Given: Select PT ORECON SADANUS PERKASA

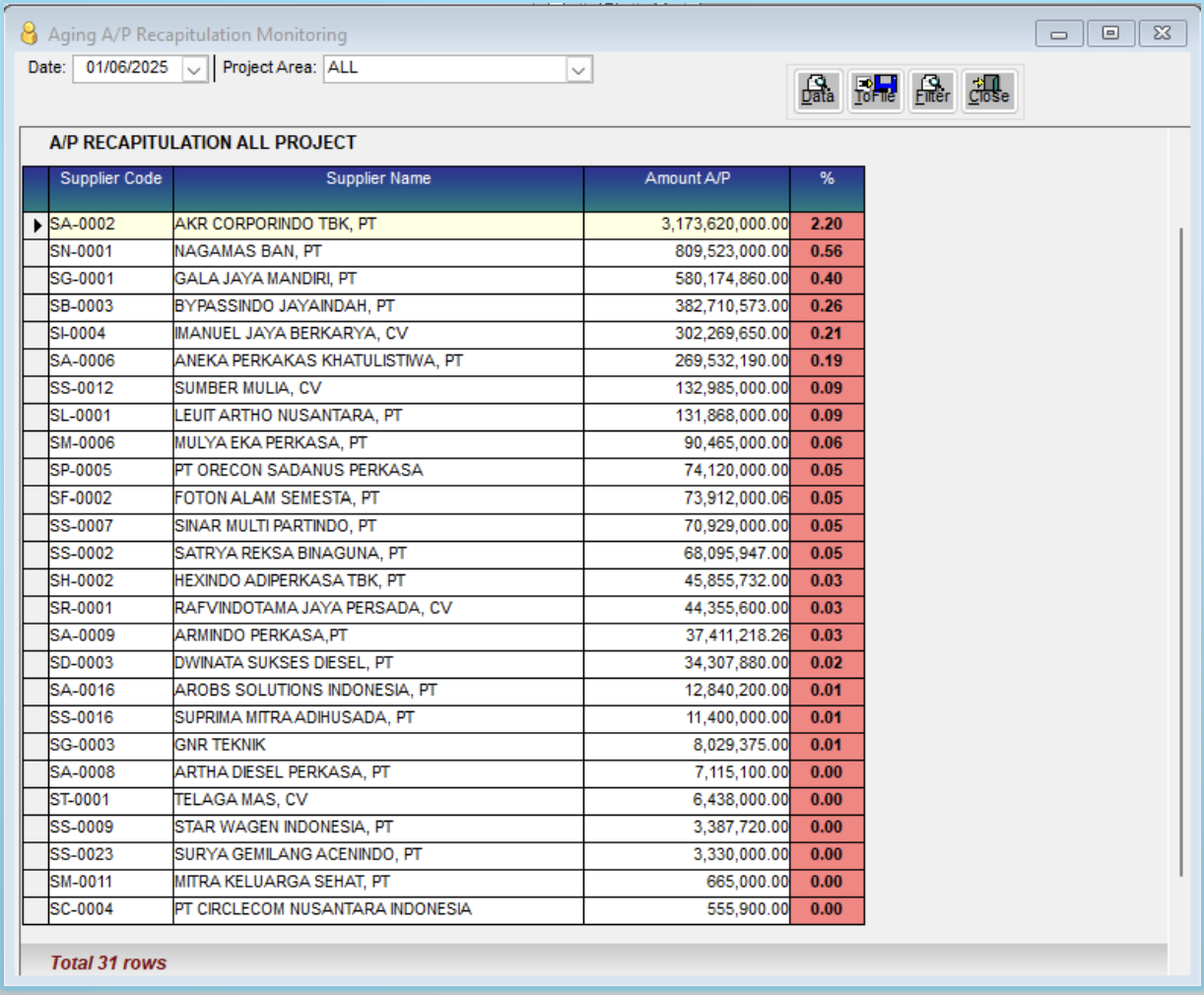Looking at the screenshot, I should (x=378, y=471).
